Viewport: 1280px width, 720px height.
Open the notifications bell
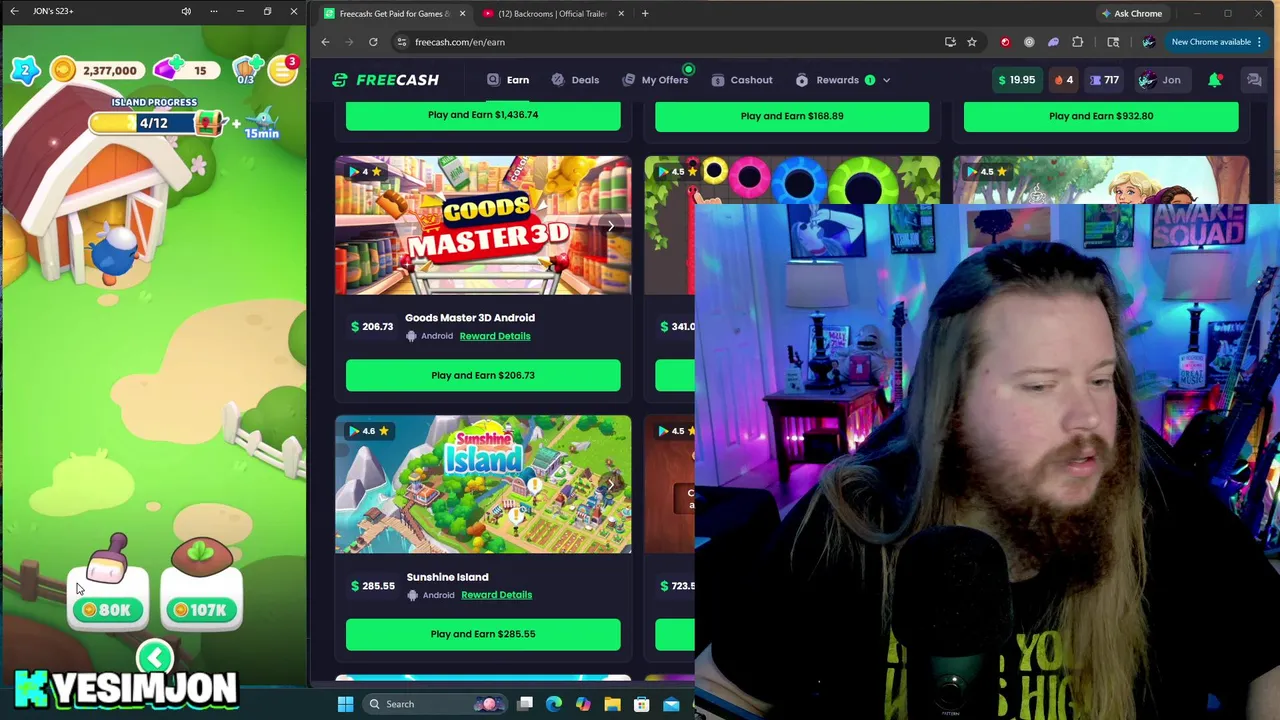(1215, 80)
